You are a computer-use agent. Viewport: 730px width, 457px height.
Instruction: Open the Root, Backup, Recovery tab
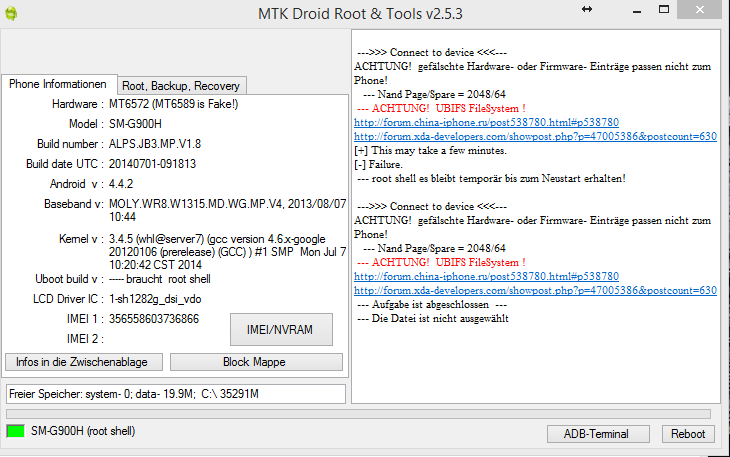(181, 86)
